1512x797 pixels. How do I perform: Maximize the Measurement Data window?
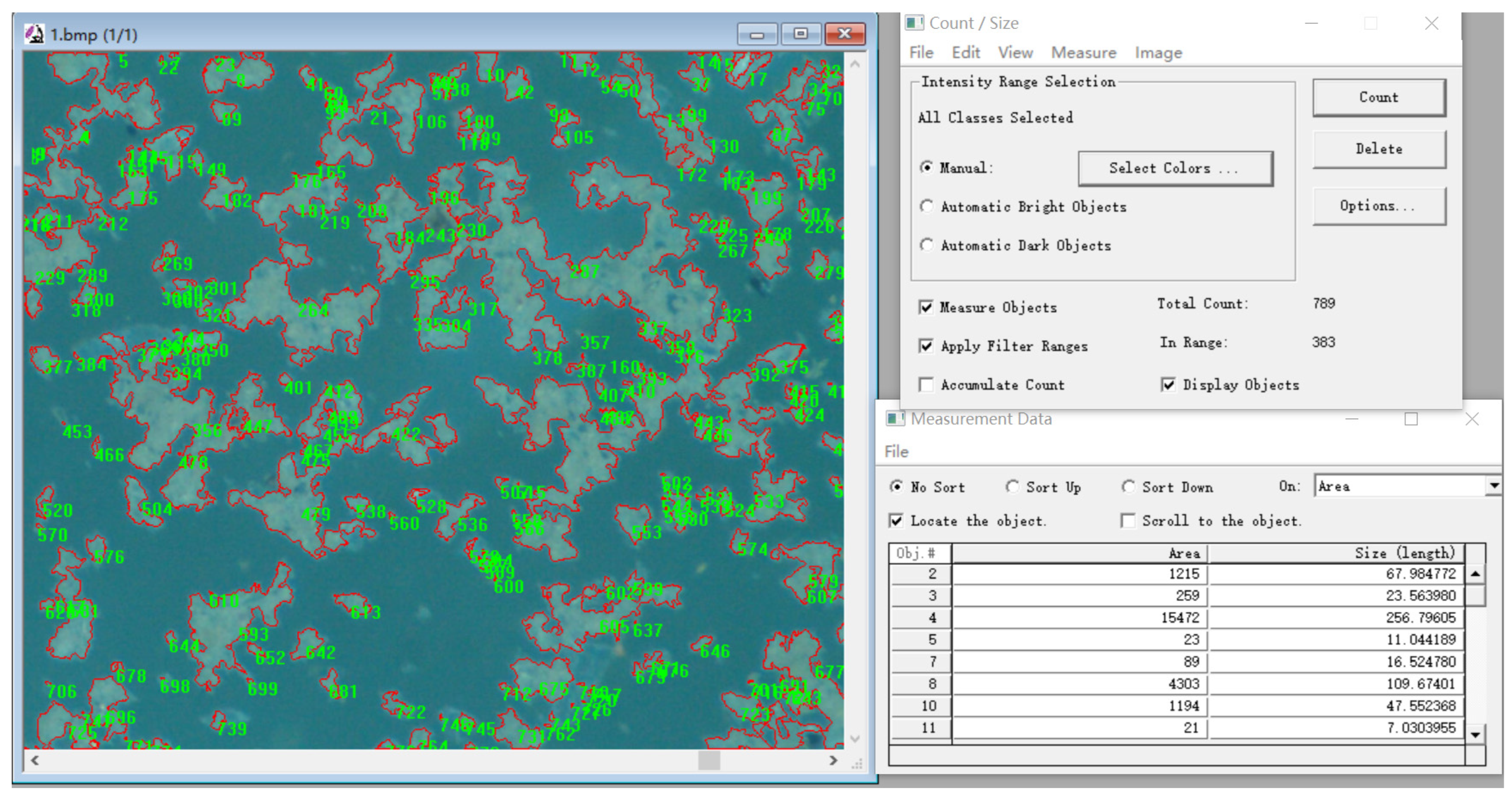point(1411,418)
